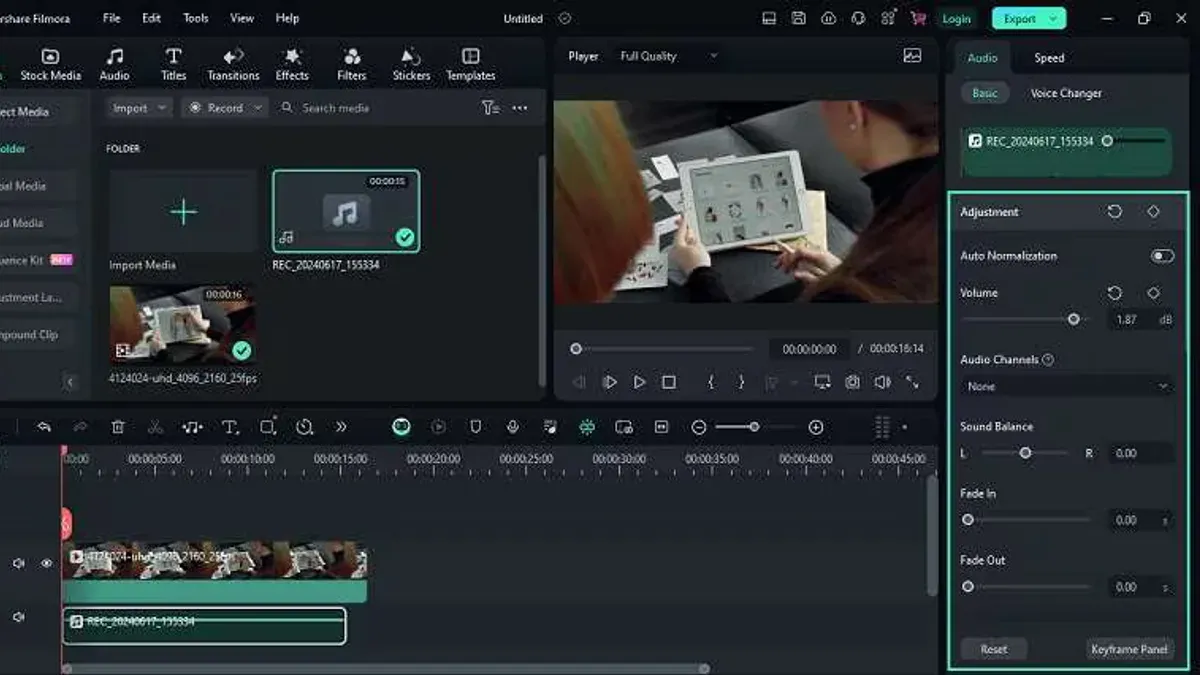The height and width of the screenshot is (675, 1200).
Task: Click the save project icon
Action: tap(798, 18)
